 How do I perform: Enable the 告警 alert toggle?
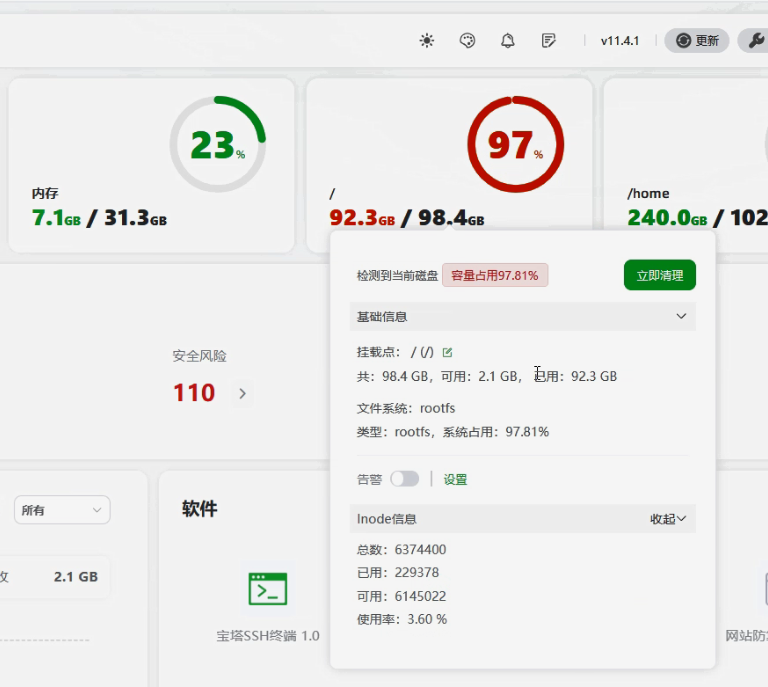(x=404, y=479)
